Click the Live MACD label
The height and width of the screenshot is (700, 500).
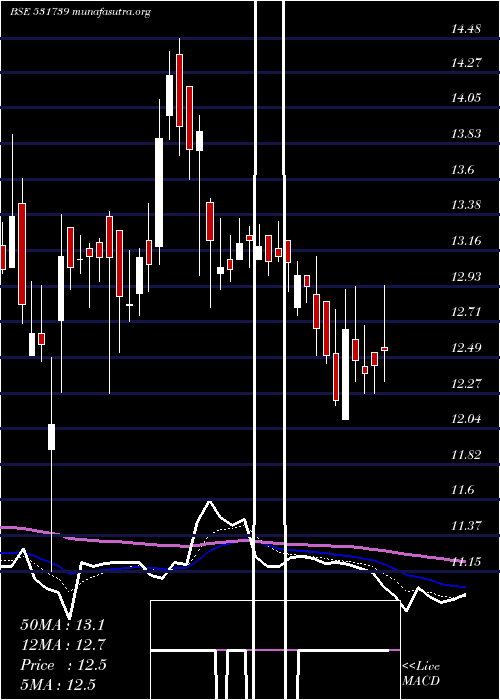point(421,673)
